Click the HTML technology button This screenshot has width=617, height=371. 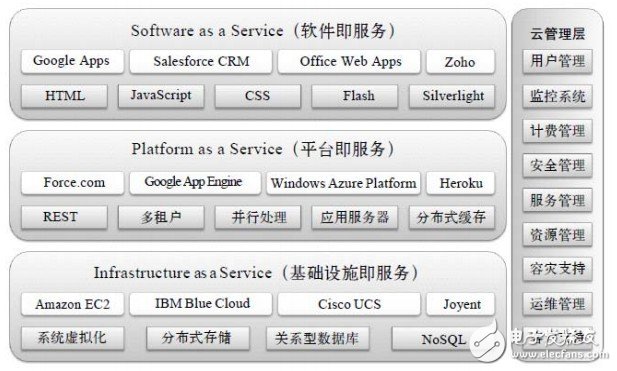pyautogui.click(x=65, y=96)
